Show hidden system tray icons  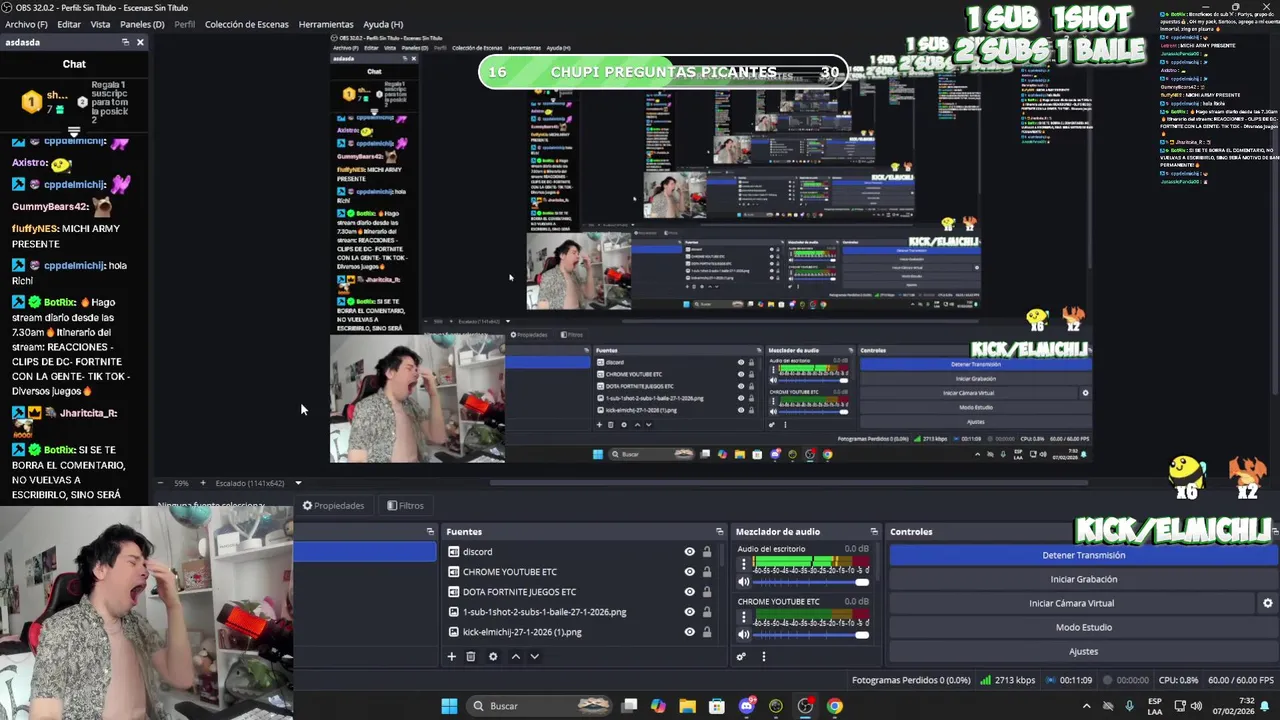click(1086, 706)
